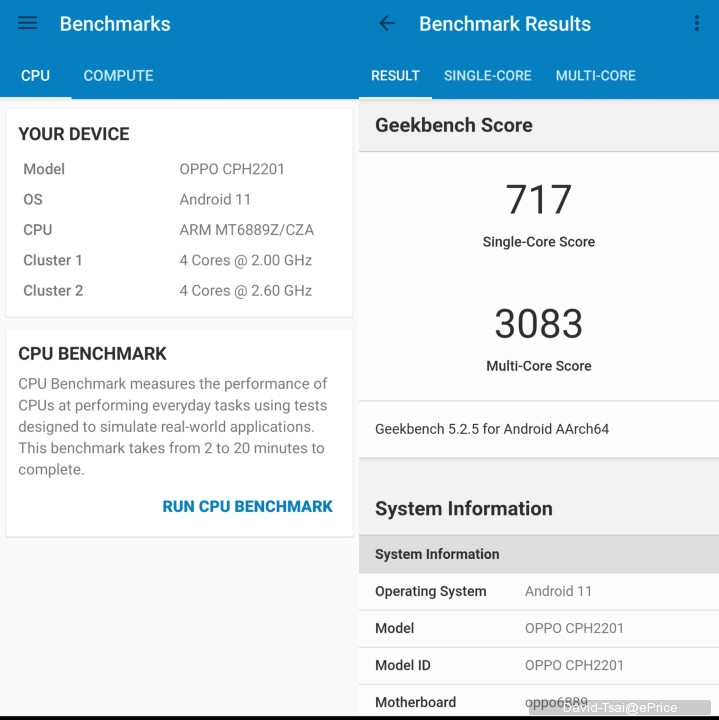Click the Operating System row in System Information
The image size is (719, 720).
point(539,591)
